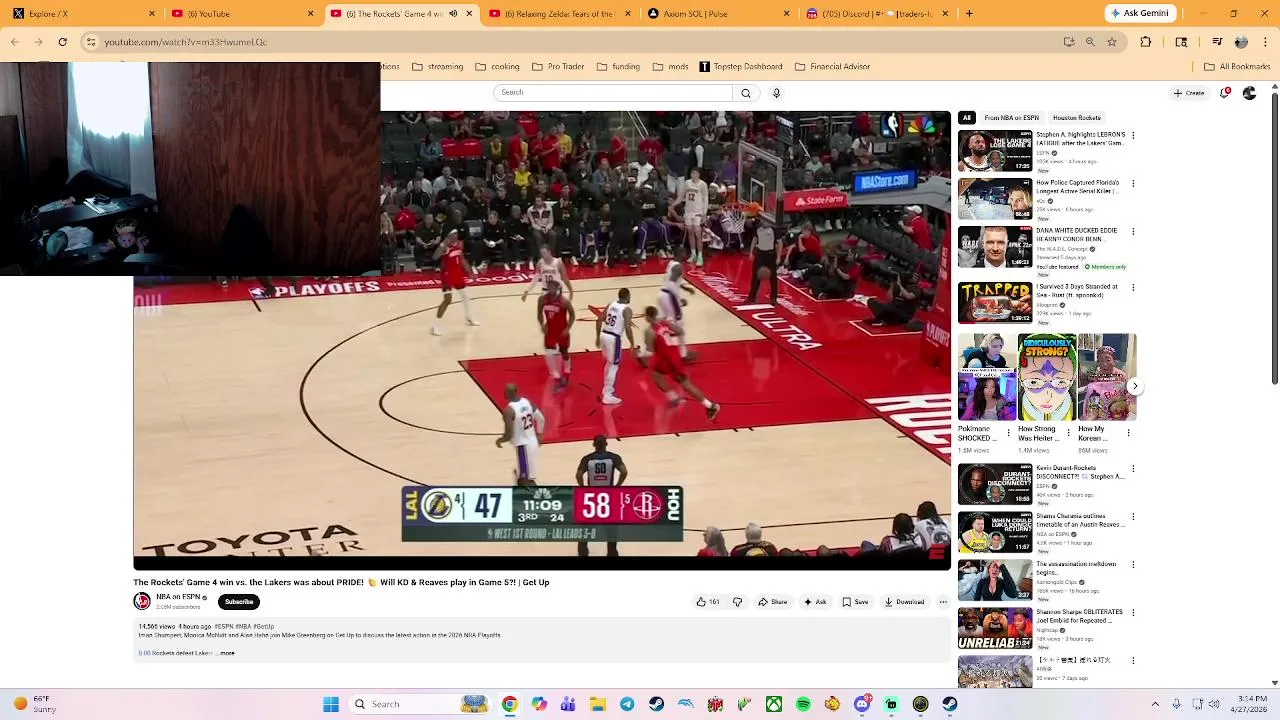Open the Topstep Dashboard bookmark
This screenshot has width=1280, height=720.
(740, 67)
